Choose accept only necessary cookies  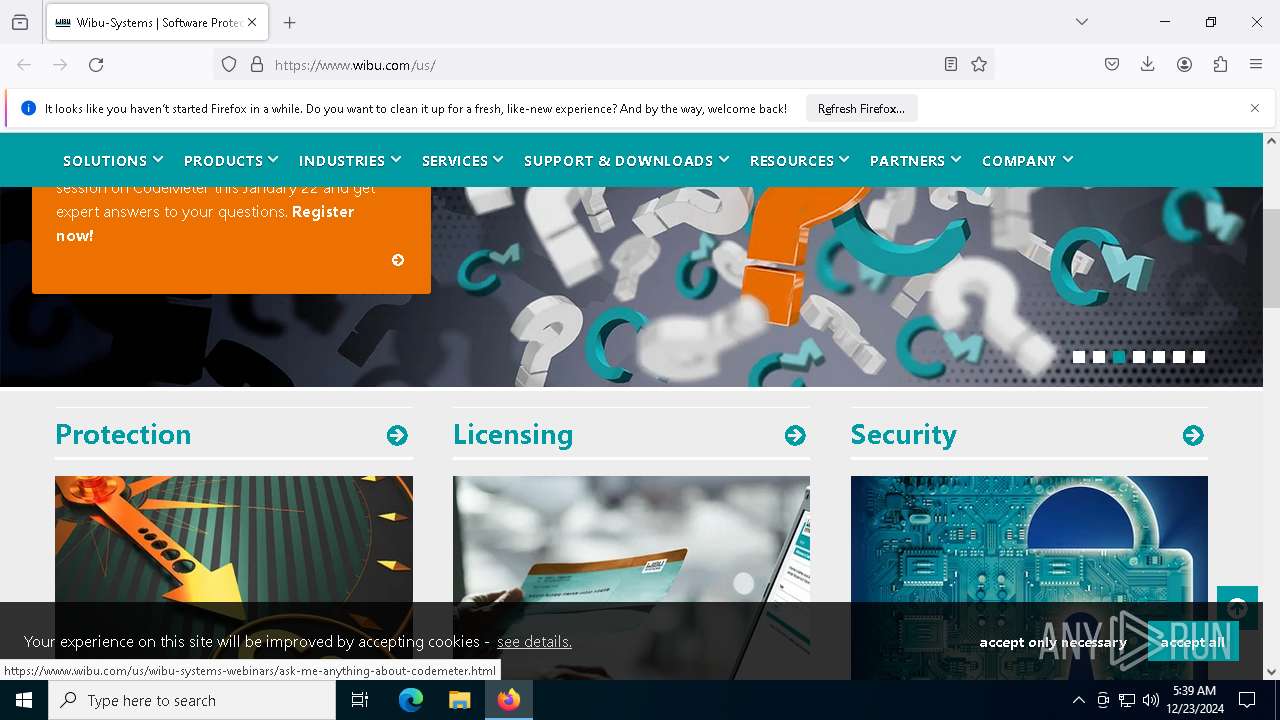1053,642
